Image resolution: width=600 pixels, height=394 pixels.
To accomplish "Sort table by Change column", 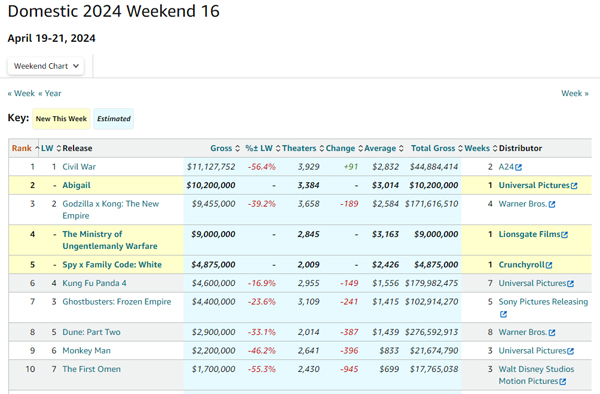I will tap(344, 148).
